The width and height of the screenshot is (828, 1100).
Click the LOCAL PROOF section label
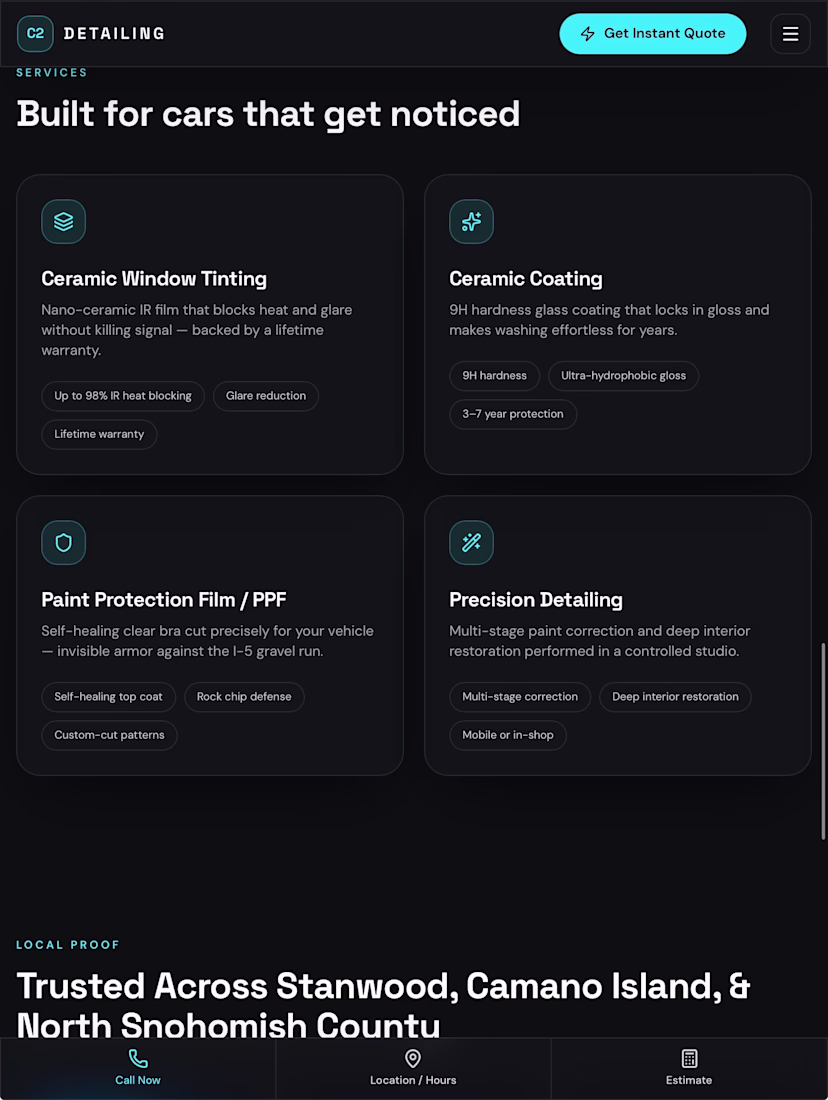[x=68, y=945]
